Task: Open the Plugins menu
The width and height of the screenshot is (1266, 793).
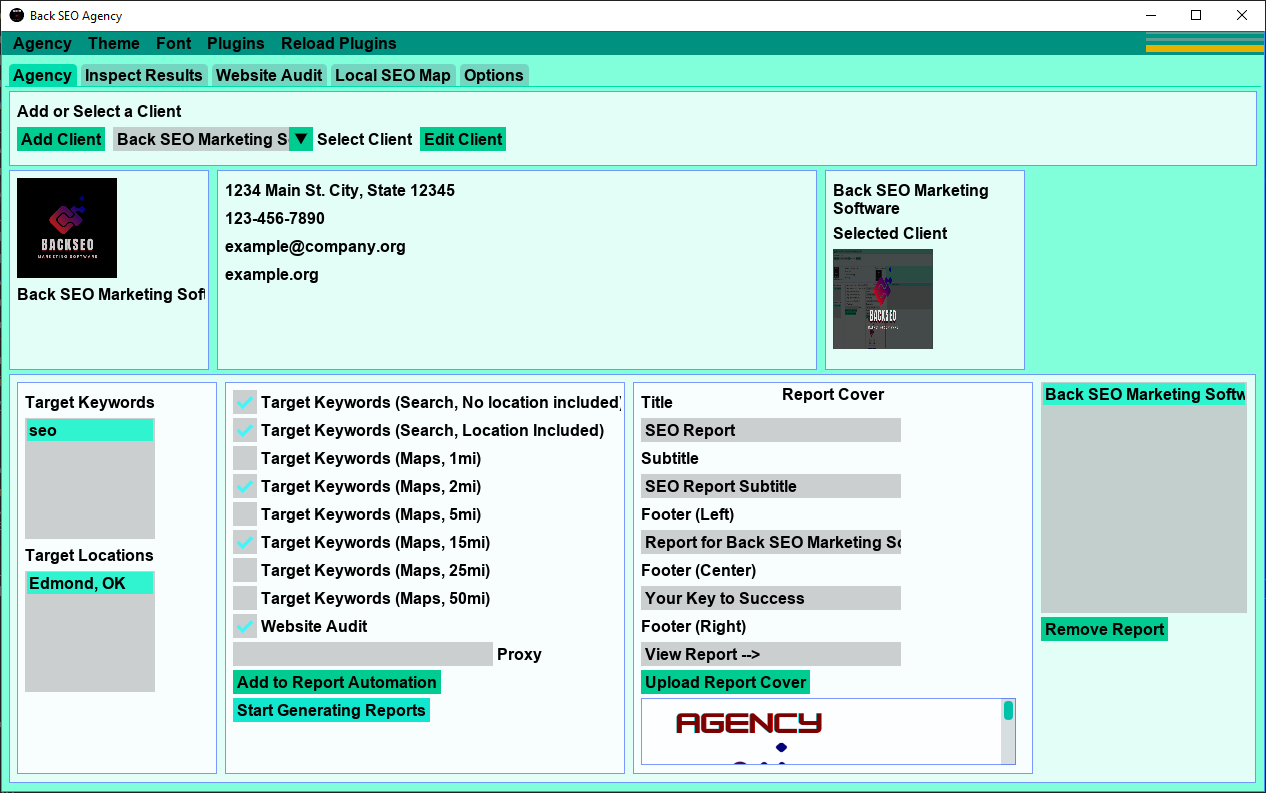Action: pos(236,43)
